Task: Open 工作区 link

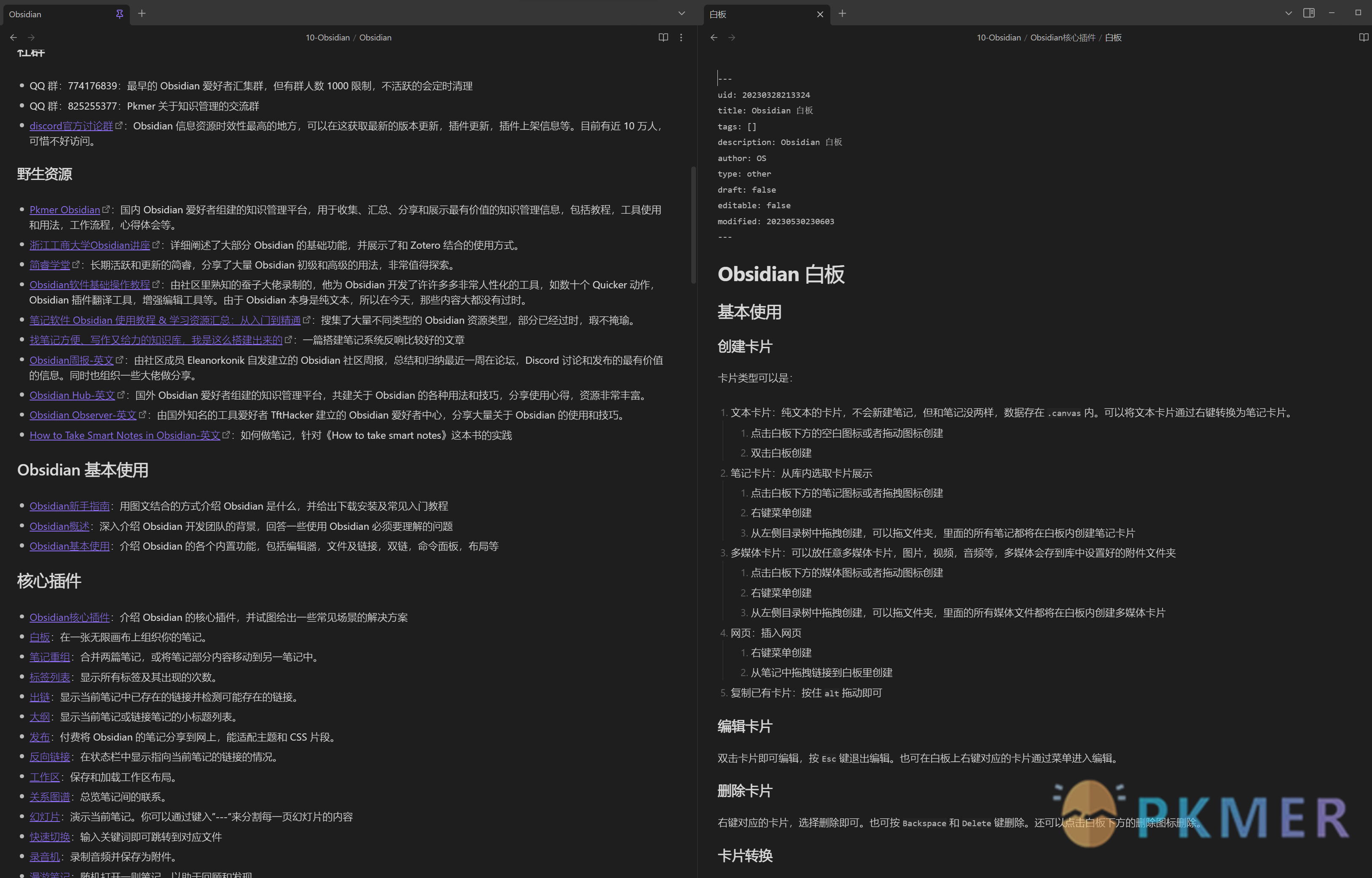Action: pos(45,777)
